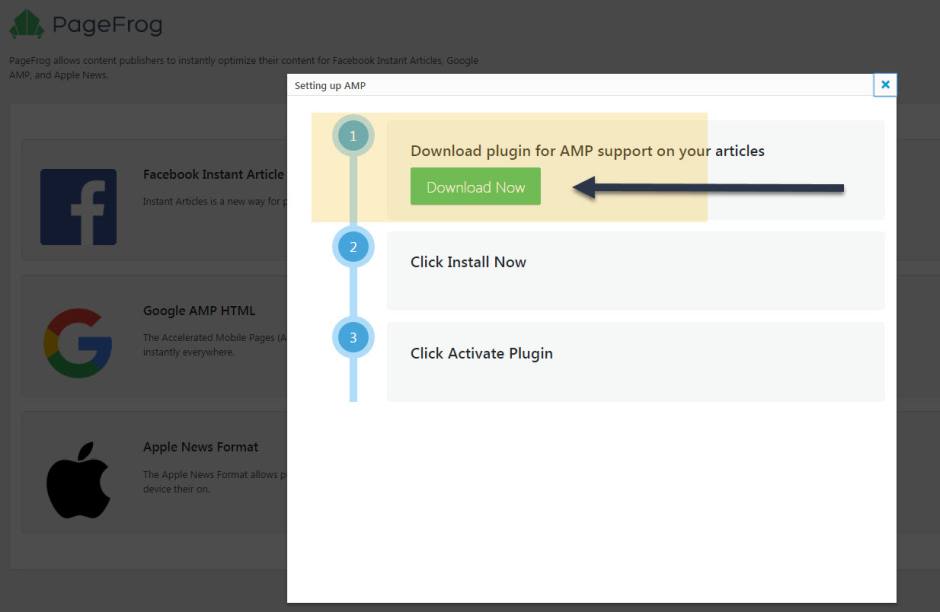Open the Apple News Format heading
940x612 pixels.
[x=200, y=447]
